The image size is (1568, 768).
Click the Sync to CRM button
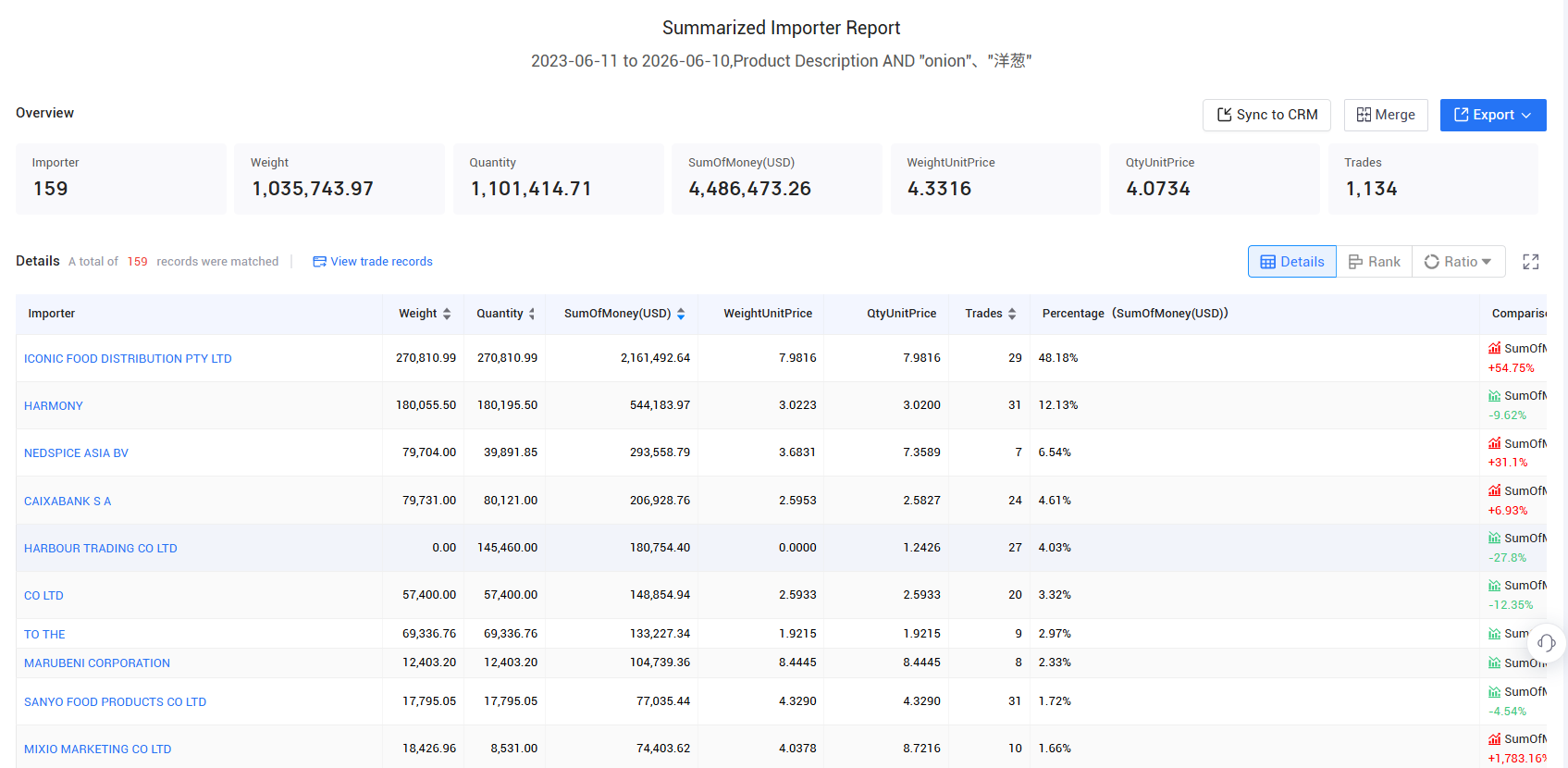pos(1266,115)
